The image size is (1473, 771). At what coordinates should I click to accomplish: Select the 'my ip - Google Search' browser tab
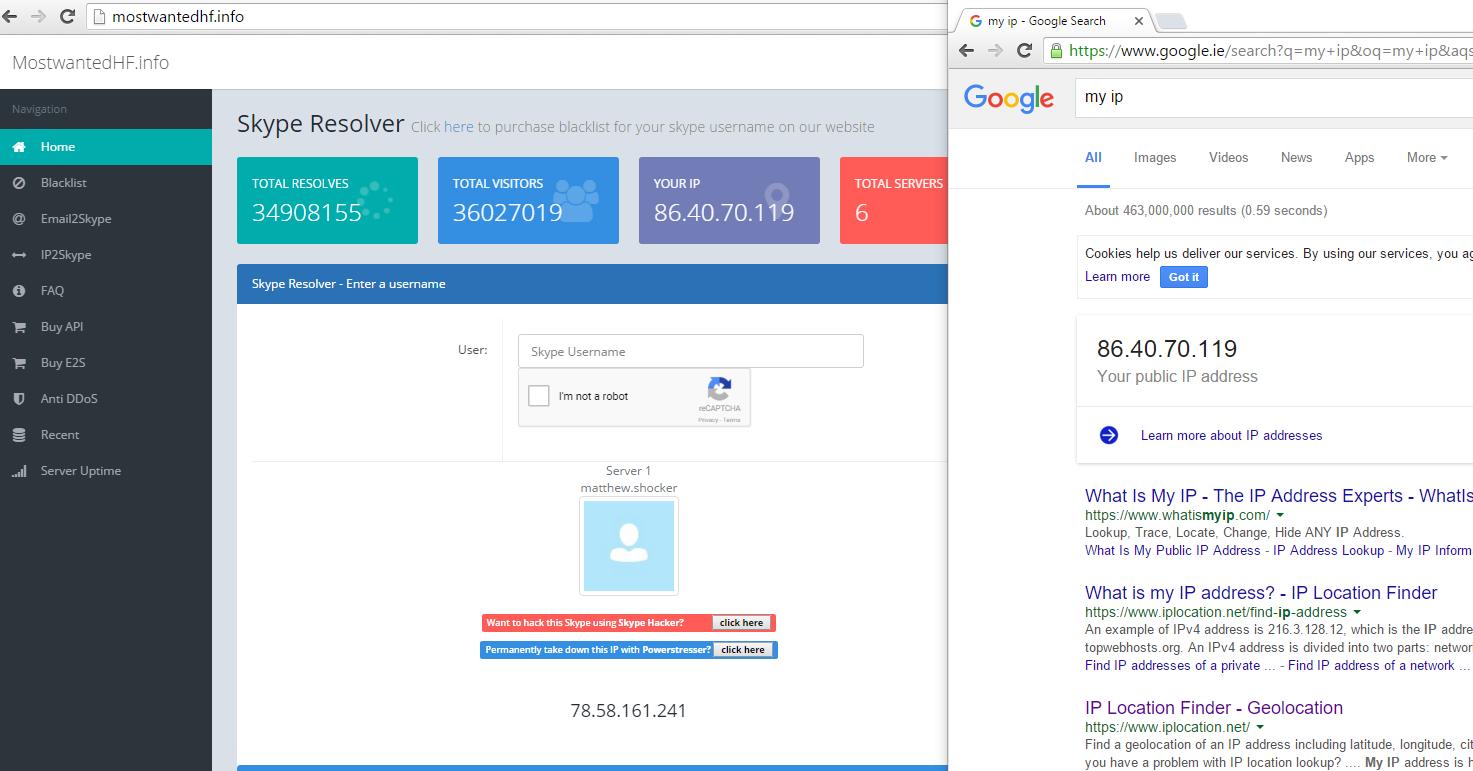(1054, 21)
